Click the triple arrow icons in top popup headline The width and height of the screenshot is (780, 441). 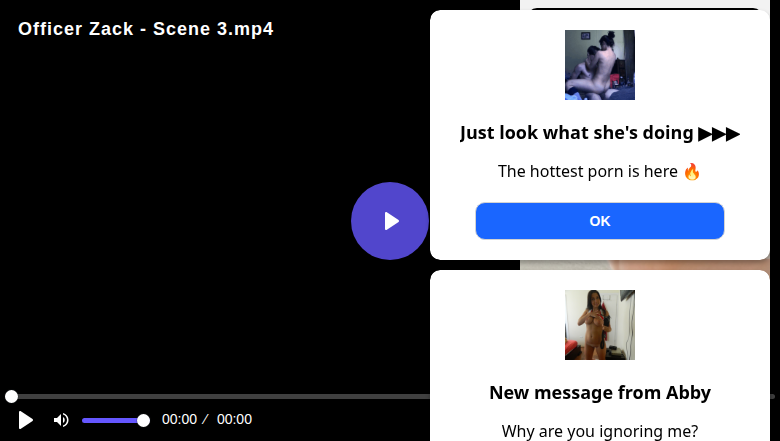point(719,133)
